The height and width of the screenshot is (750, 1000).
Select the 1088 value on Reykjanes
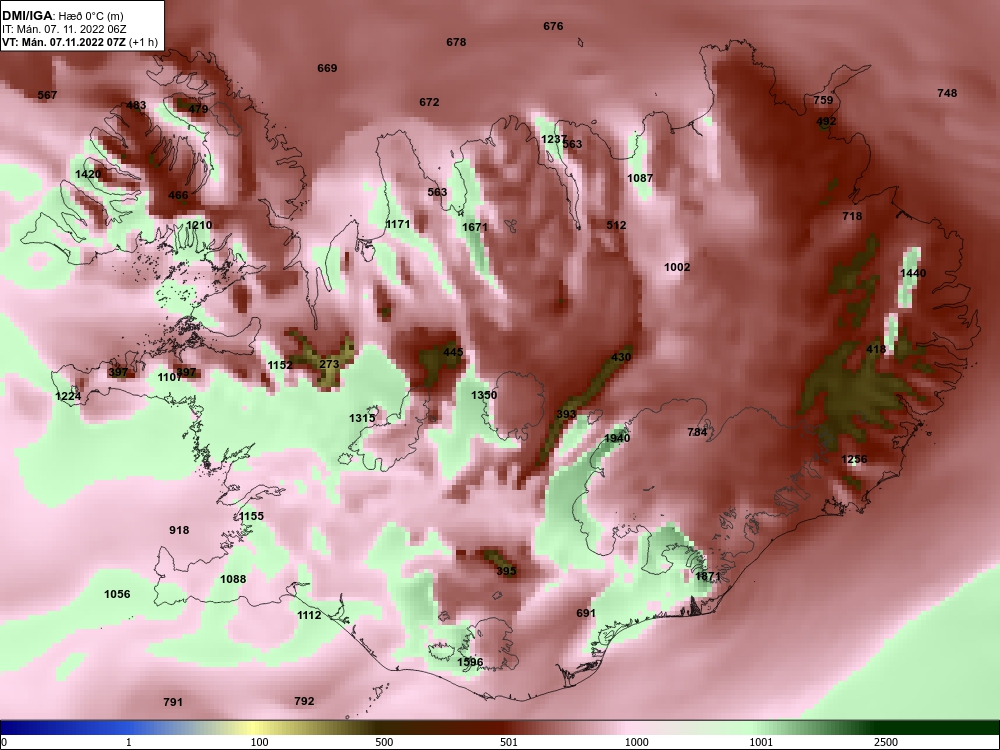pos(233,579)
